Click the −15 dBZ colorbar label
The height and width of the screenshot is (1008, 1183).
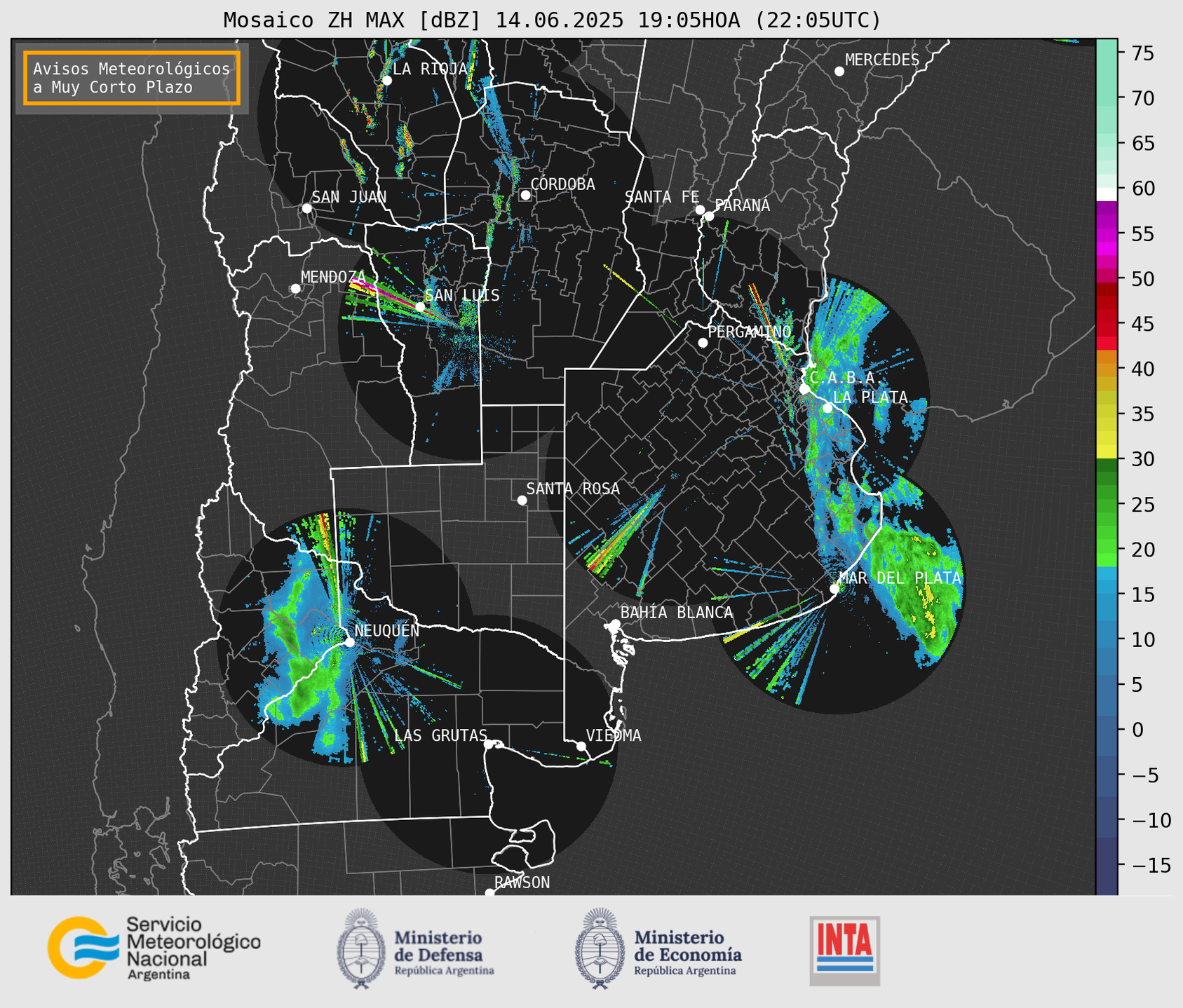pos(1150,865)
